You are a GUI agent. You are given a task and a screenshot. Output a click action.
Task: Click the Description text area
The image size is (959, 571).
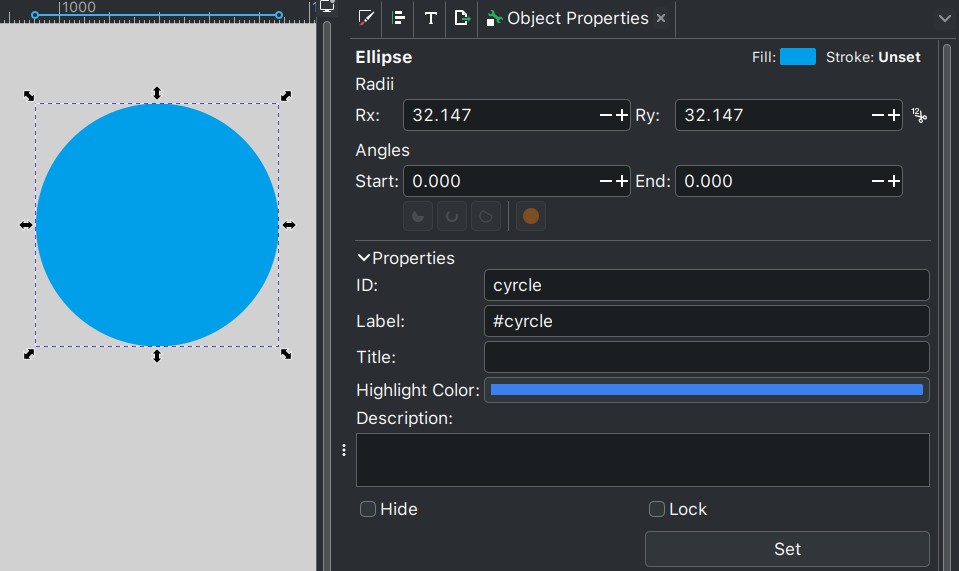[643, 460]
